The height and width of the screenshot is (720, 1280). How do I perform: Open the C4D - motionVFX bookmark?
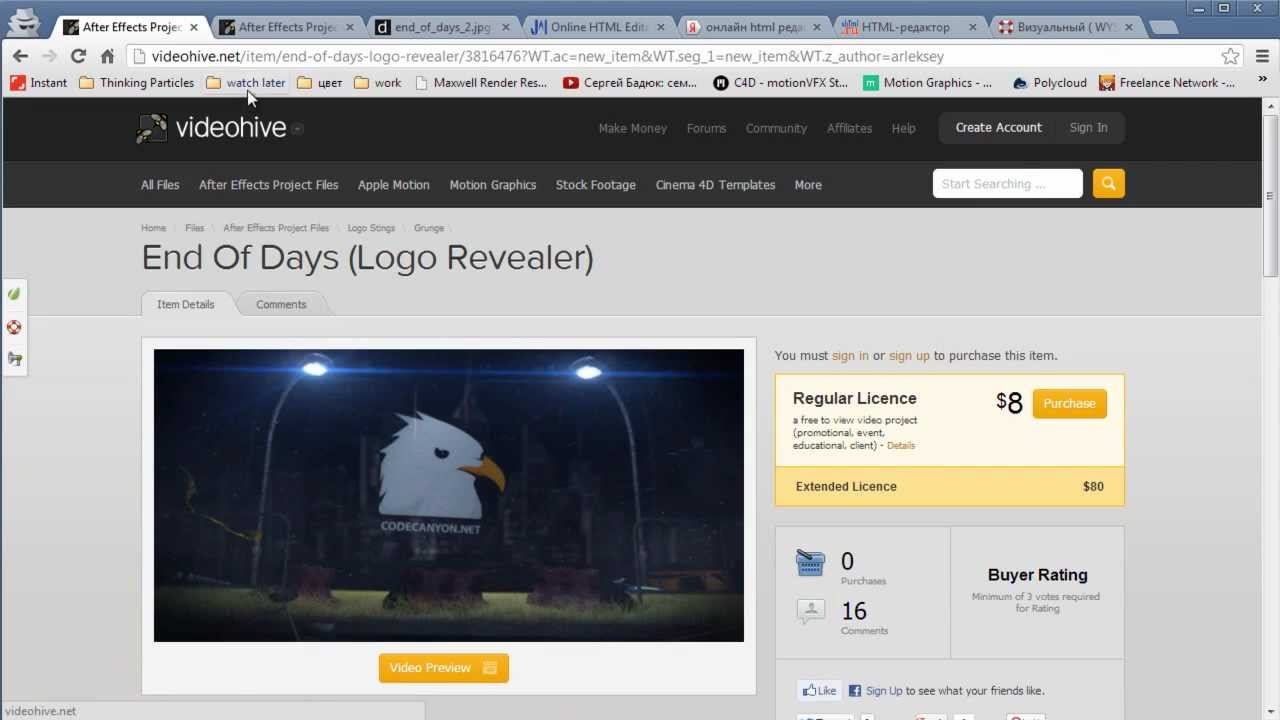click(x=781, y=83)
